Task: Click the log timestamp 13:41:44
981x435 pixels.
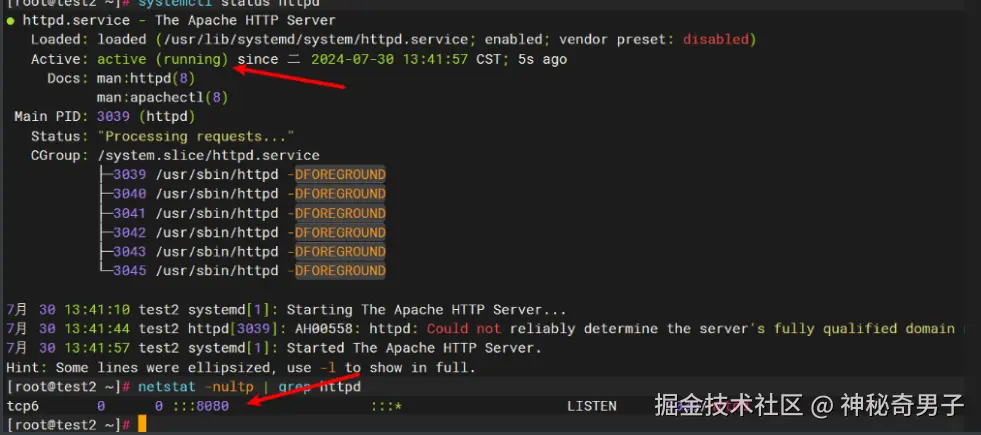Action: [x=97, y=329]
